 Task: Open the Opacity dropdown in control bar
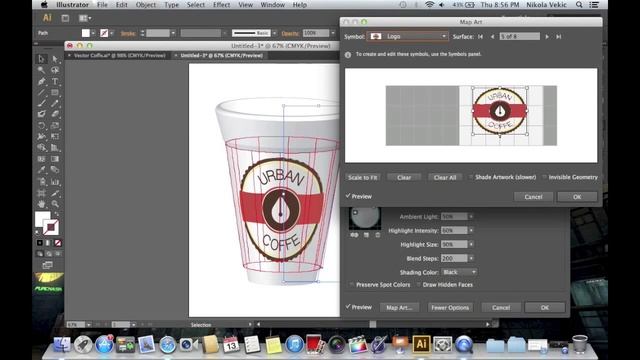pyautogui.click(x=333, y=33)
